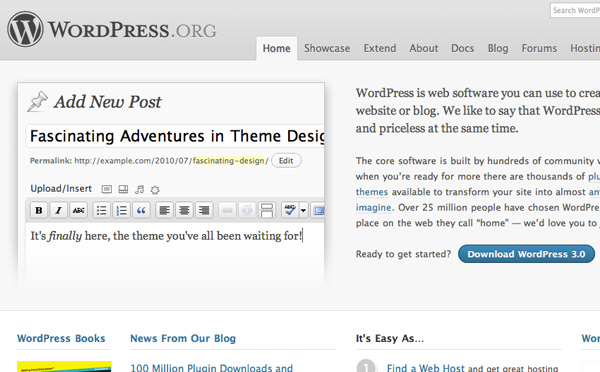Open the Blog tab
The height and width of the screenshot is (372, 600).
tap(498, 48)
